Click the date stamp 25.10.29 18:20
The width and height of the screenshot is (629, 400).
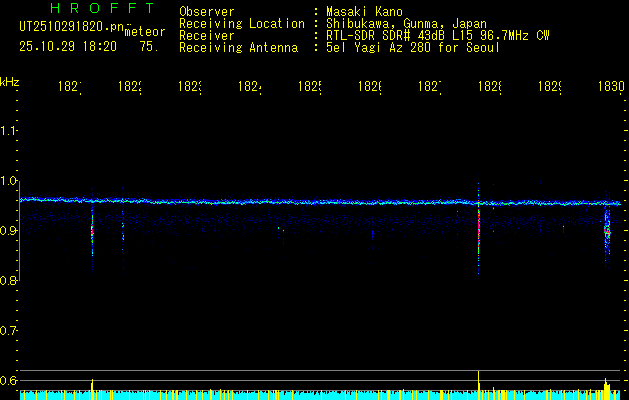pos(68,47)
